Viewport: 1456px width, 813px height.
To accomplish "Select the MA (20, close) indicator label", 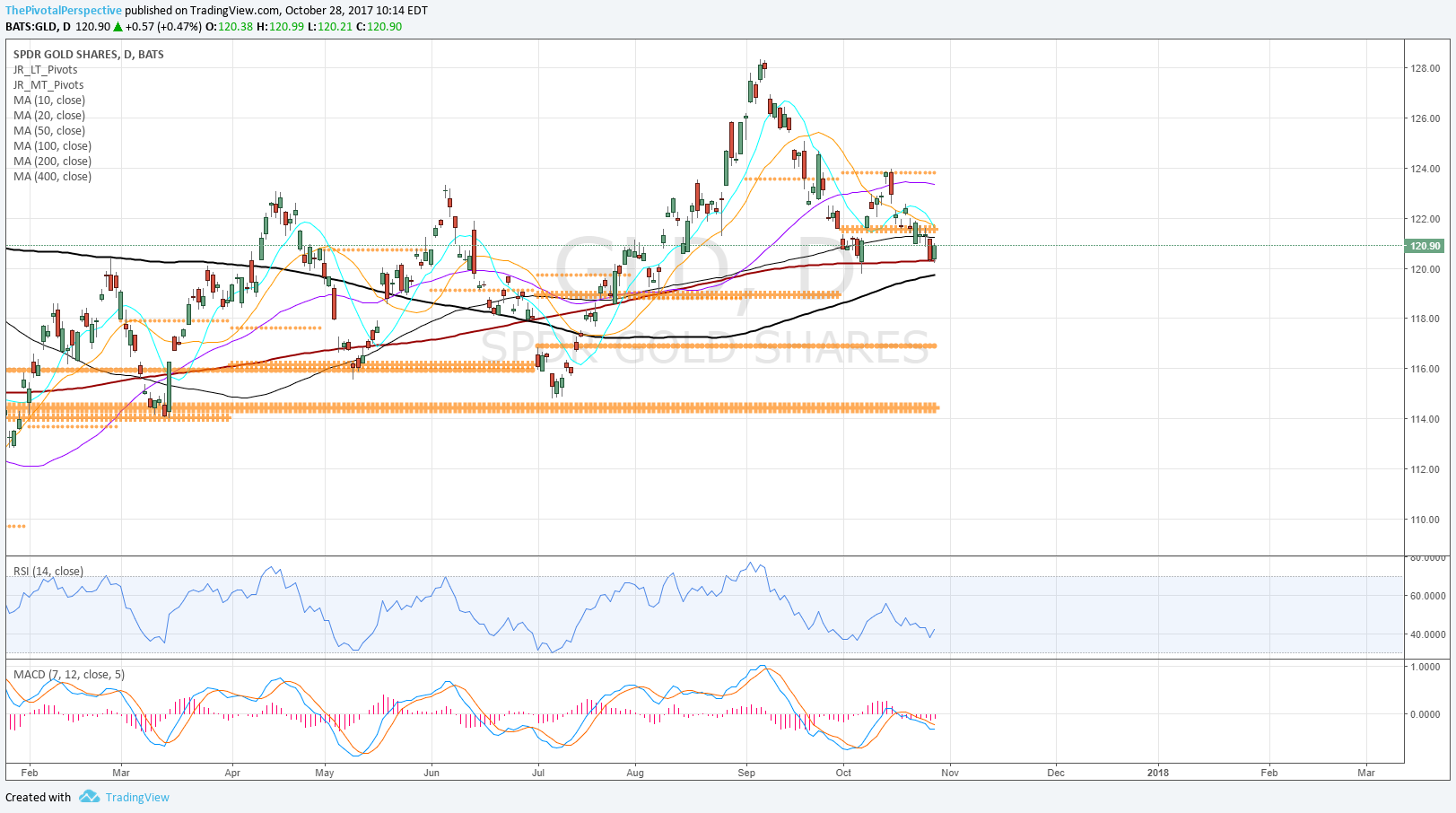I will (49, 115).
